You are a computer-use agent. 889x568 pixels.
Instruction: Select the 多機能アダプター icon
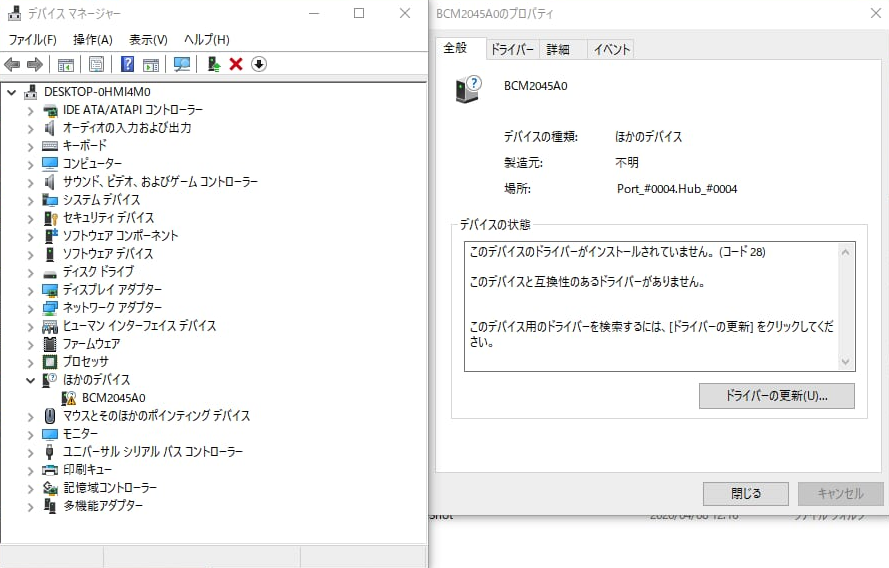pos(50,506)
